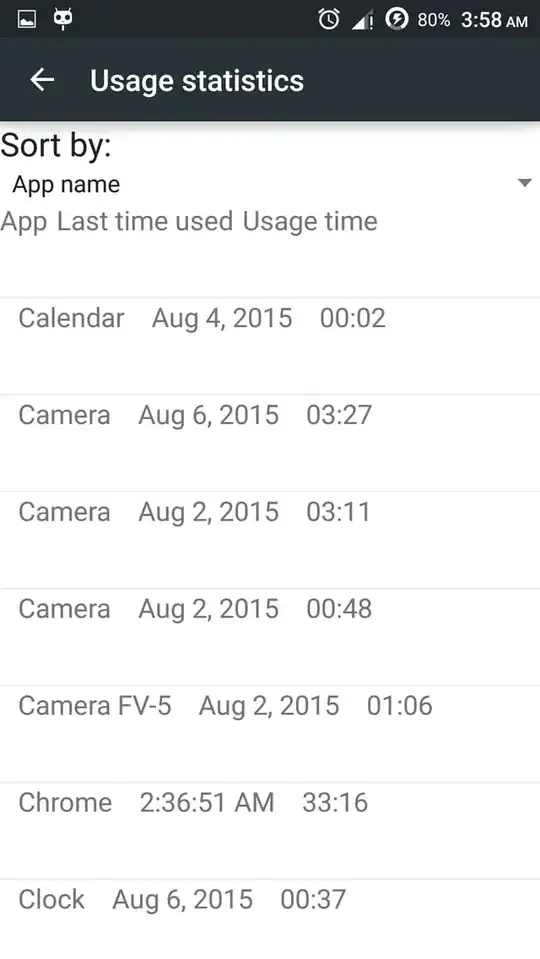This screenshot has height=959, width=540.
Task: Tap the Usage statistics title
Action: click(x=197, y=81)
